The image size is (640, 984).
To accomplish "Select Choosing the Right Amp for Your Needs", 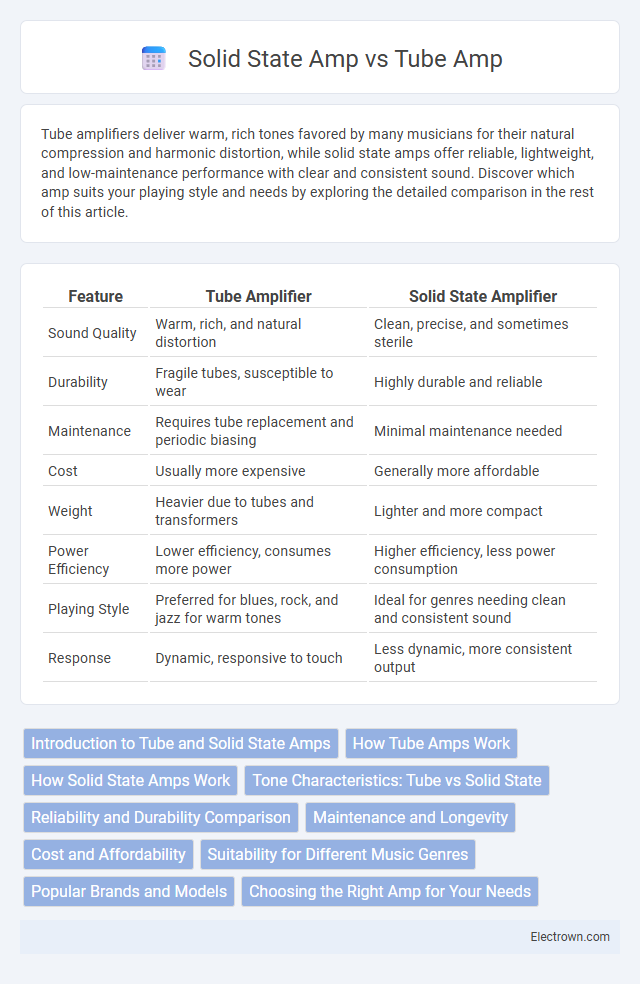I will tap(390, 891).
